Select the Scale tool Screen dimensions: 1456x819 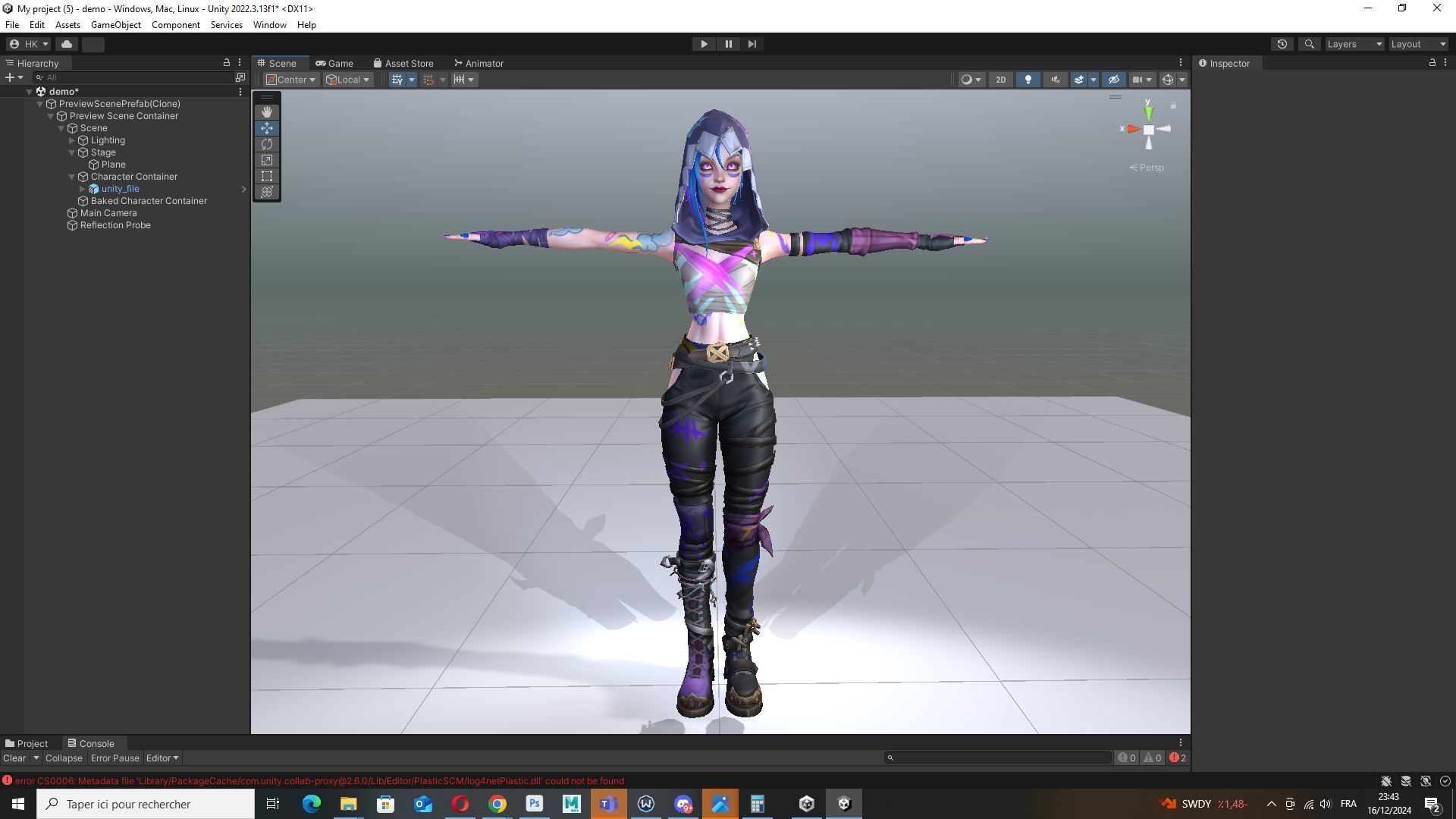coord(267,160)
